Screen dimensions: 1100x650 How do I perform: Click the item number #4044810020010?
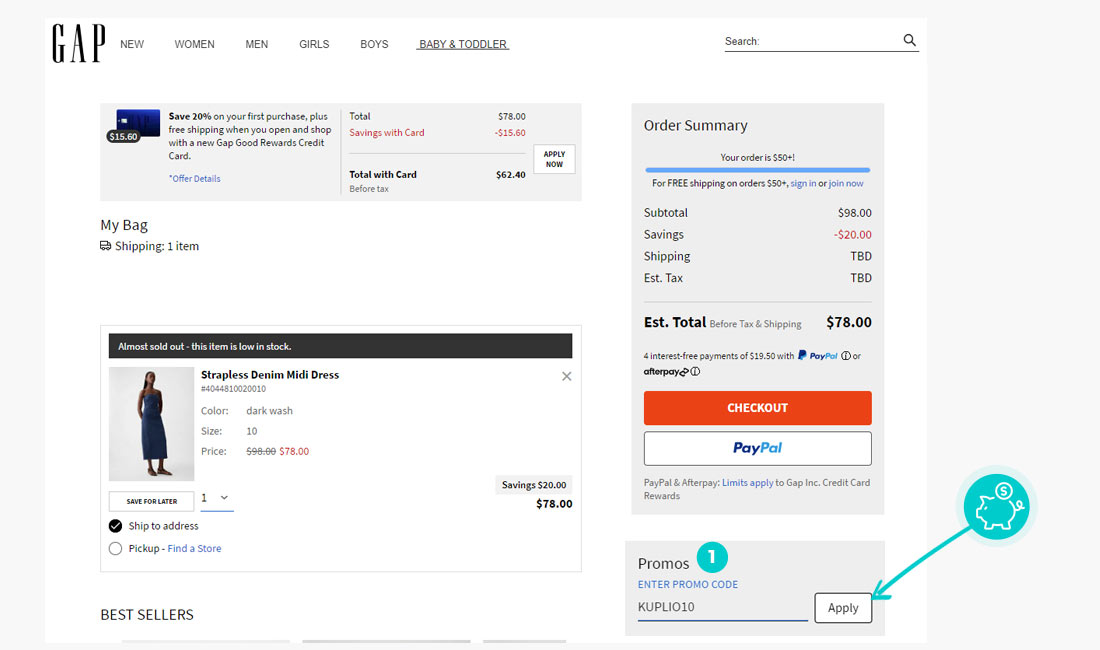click(x=234, y=389)
